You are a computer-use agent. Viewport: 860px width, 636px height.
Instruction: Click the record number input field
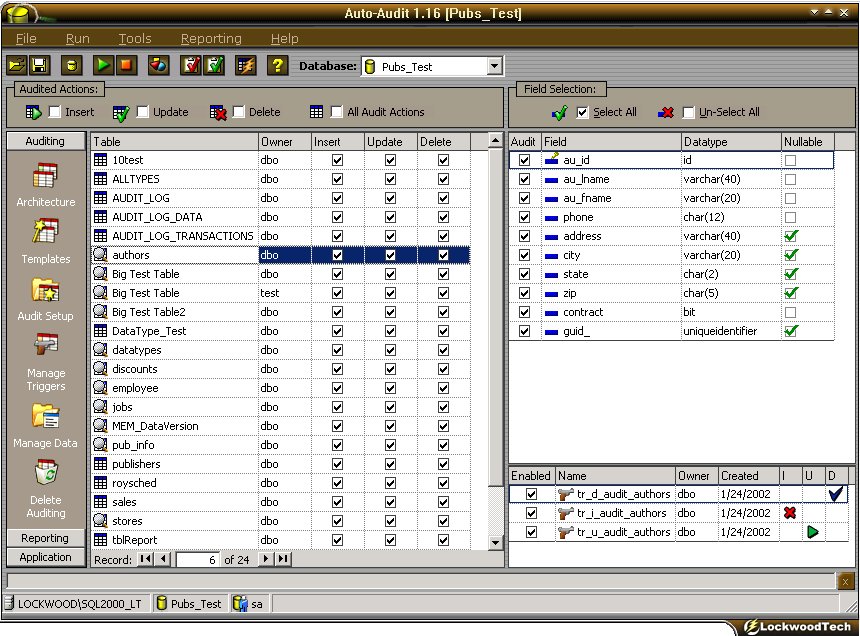197,559
